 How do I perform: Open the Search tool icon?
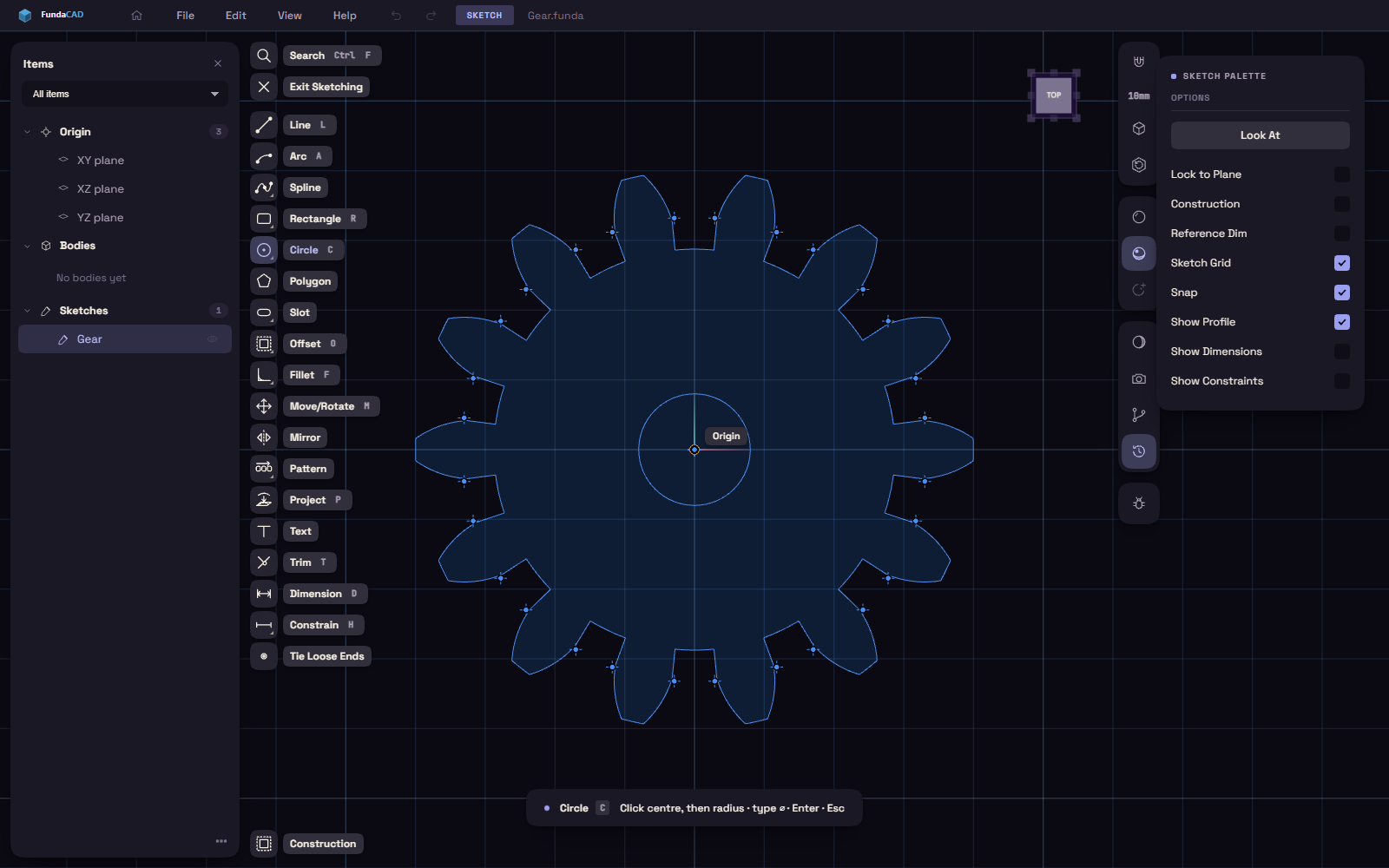click(x=264, y=56)
